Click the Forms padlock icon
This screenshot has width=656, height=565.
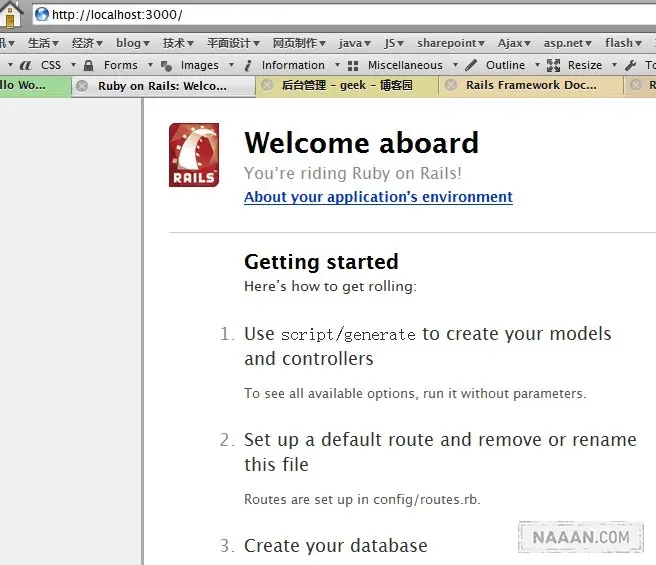pos(88,65)
